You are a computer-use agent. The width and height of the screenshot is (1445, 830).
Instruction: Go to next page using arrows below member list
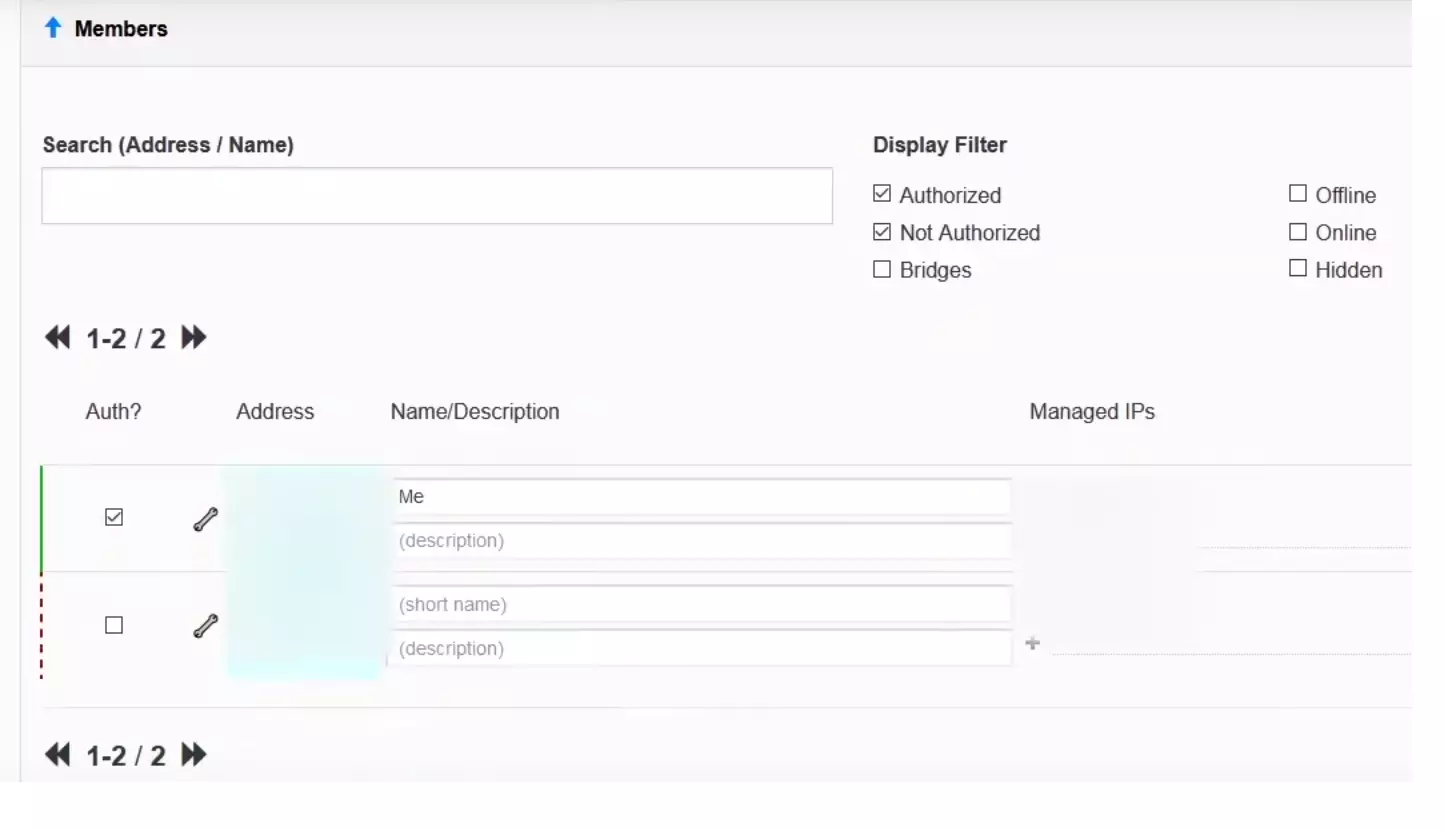194,755
